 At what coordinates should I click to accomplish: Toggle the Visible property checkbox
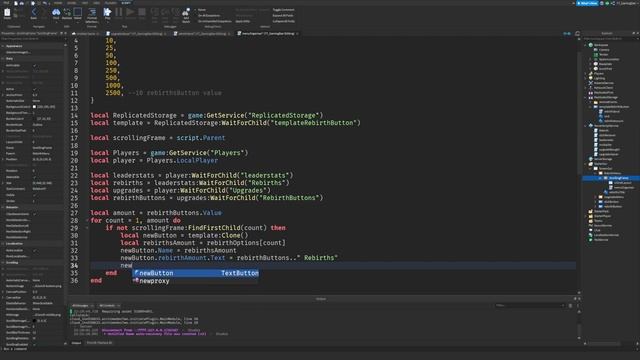[34, 195]
